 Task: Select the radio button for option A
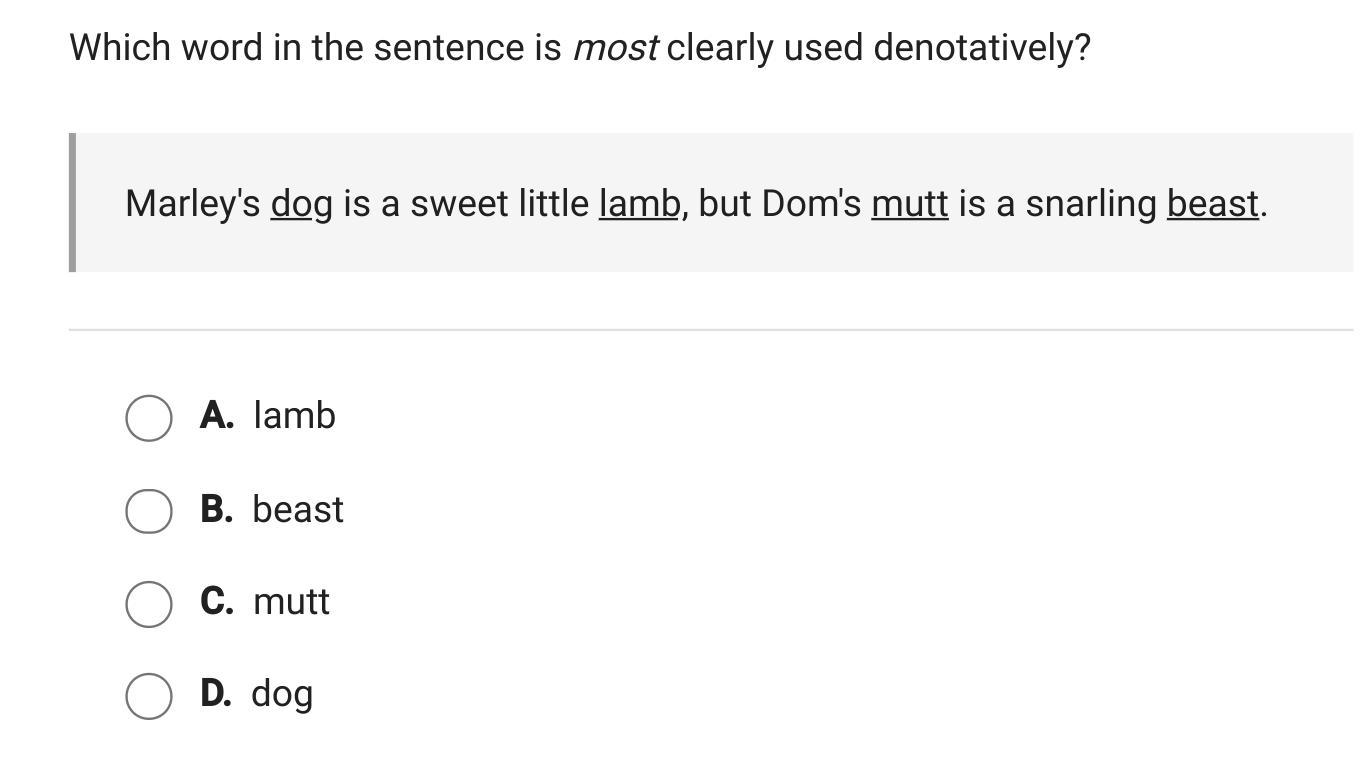click(148, 417)
